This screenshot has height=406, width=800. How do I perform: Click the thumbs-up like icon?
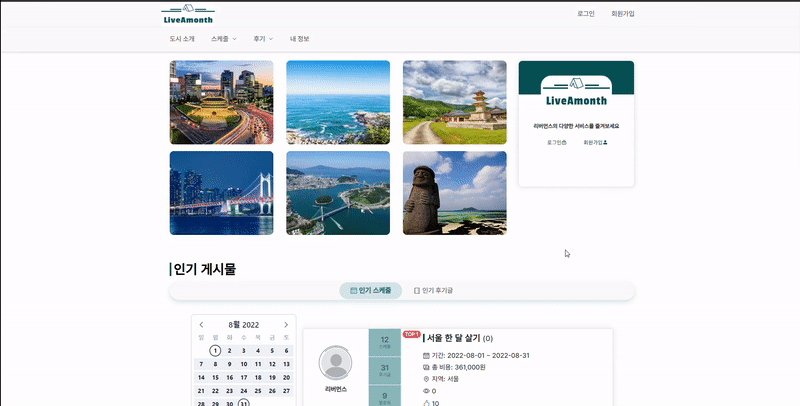[427, 403]
